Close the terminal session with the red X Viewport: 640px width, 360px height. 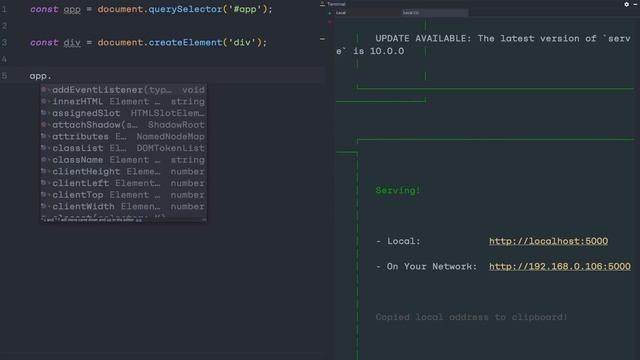tap(330, 21)
